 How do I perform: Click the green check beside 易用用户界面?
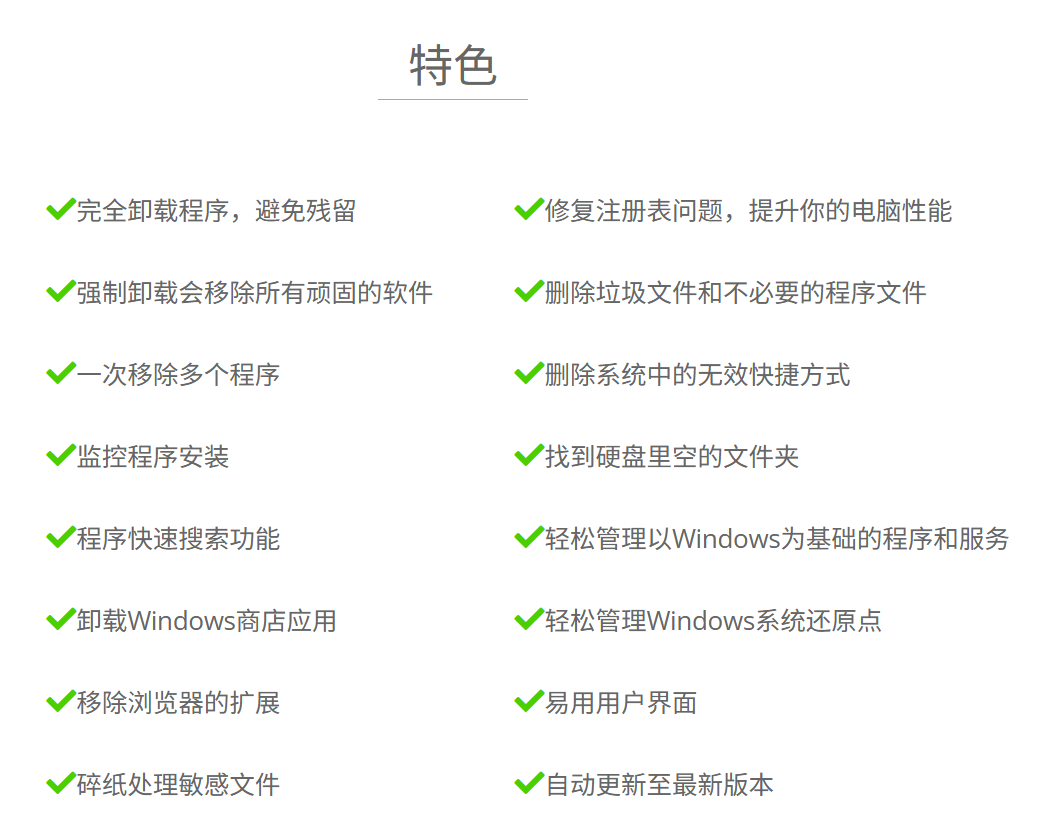click(x=529, y=701)
